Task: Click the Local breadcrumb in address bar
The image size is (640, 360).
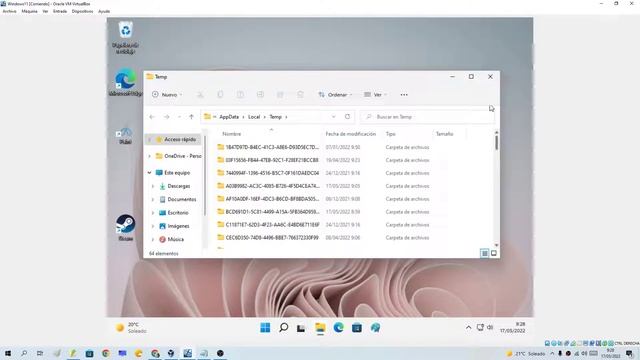Action: [254, 117]
